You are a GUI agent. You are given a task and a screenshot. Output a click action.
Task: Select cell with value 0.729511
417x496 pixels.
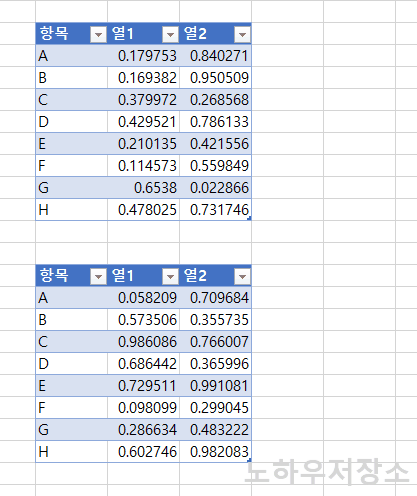[x=144, y=386]
